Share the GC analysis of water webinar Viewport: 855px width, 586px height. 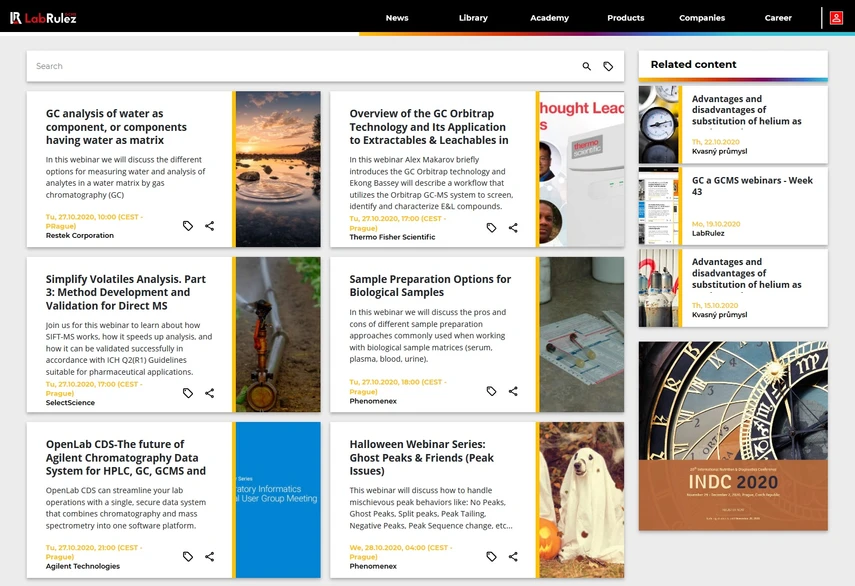point(209,226)
